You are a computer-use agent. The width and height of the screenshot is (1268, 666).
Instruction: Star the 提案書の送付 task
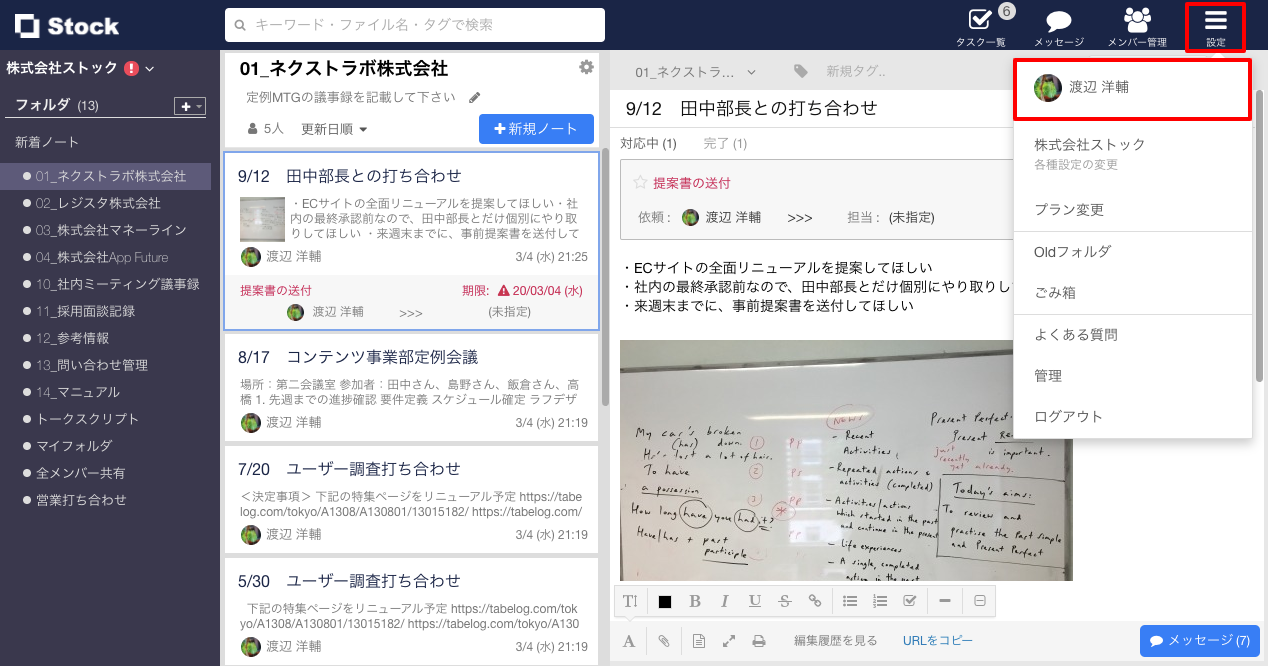pos(638,182)
